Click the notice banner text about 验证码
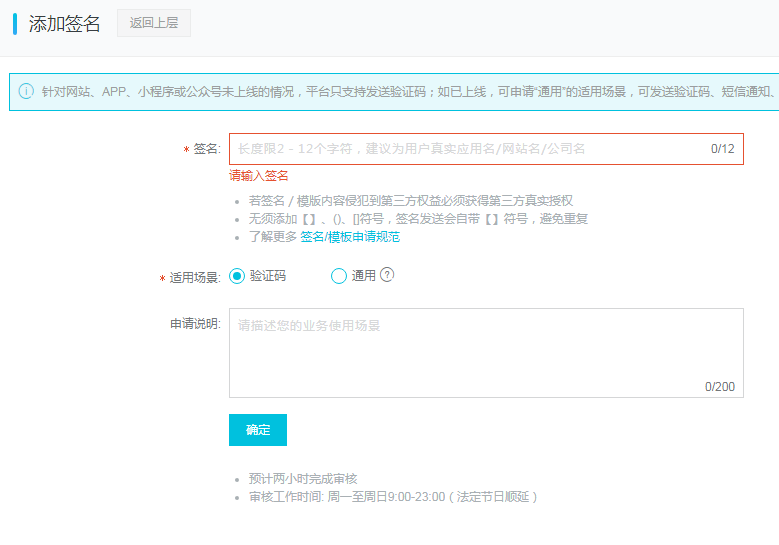 point(400,91)
